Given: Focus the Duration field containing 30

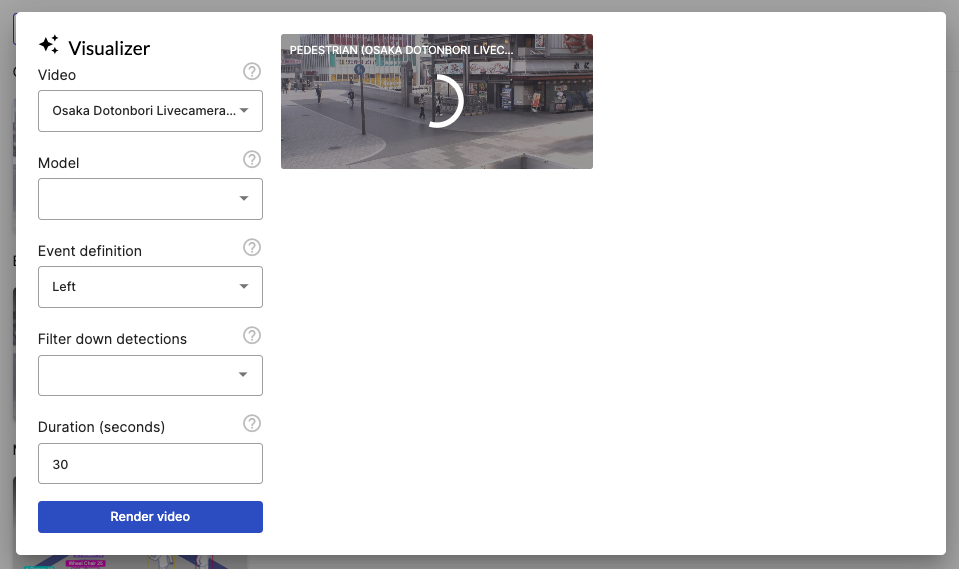Looking at the screenshot, I should tap(150, 464).
